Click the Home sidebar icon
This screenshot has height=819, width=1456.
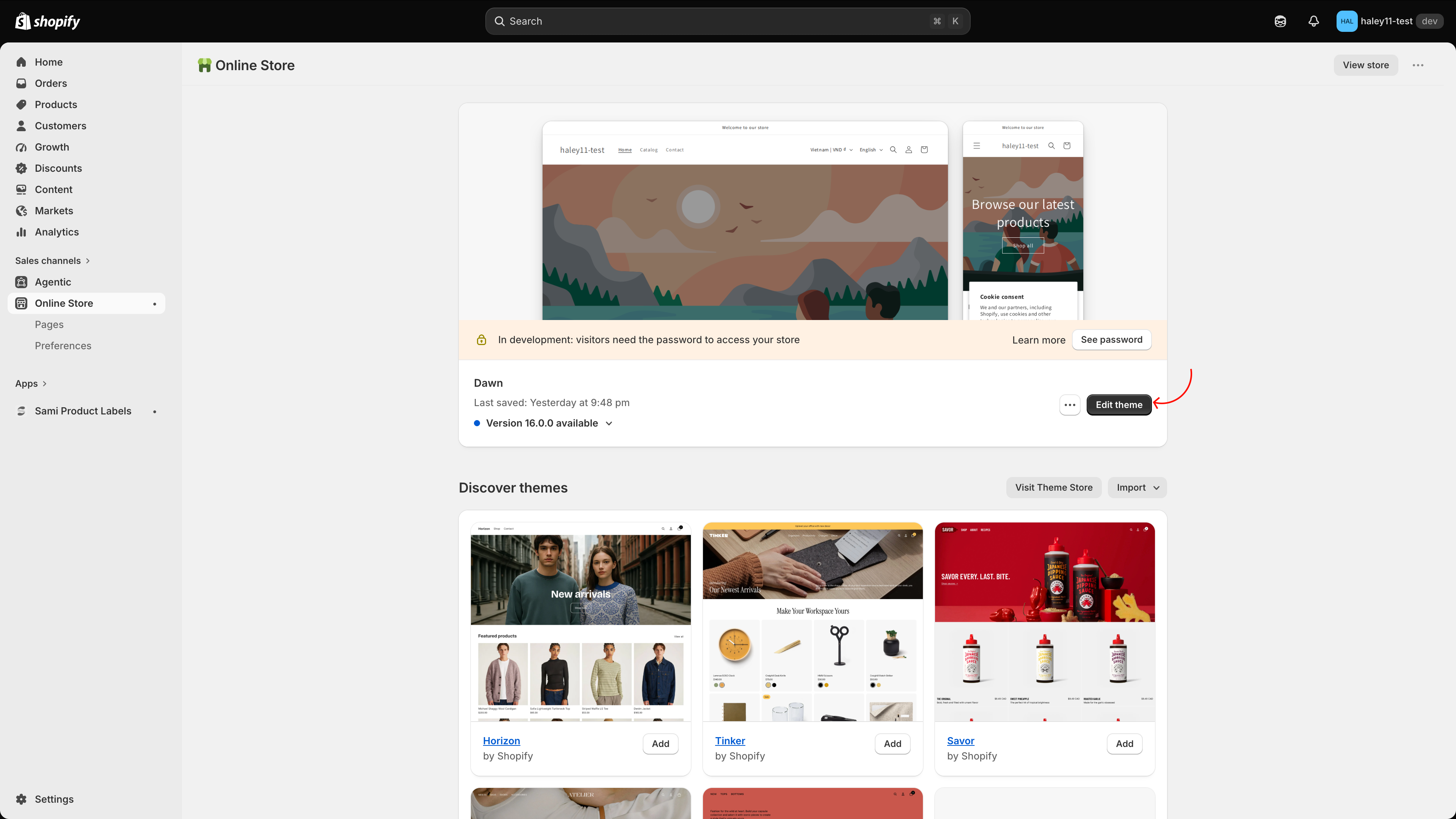[22, 62]
